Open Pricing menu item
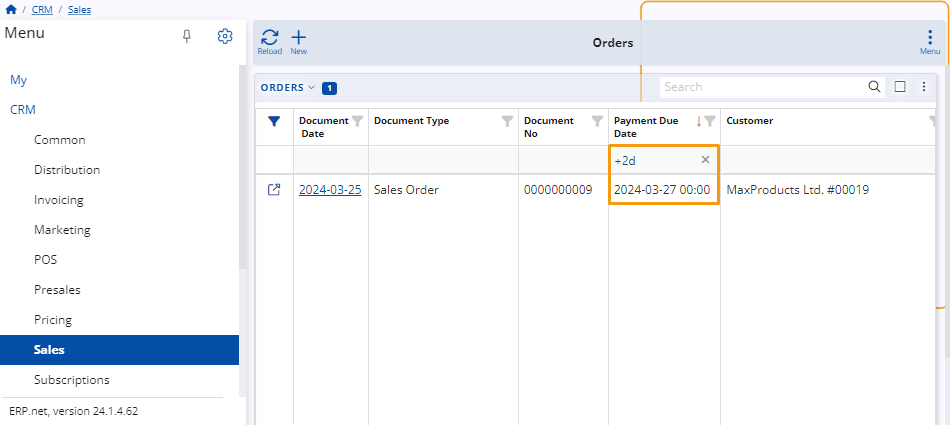 pos(53,320)
